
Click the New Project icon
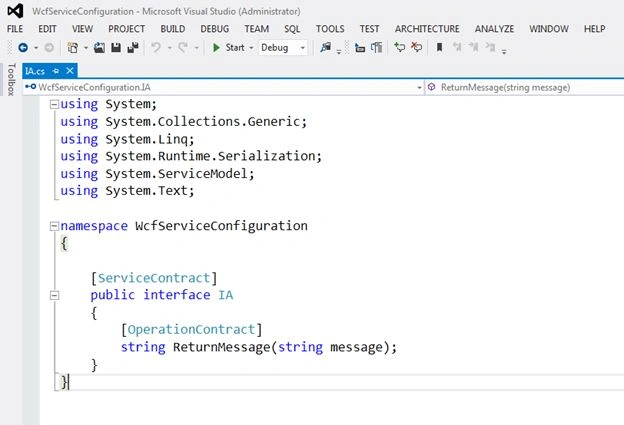tap(73, 48)
